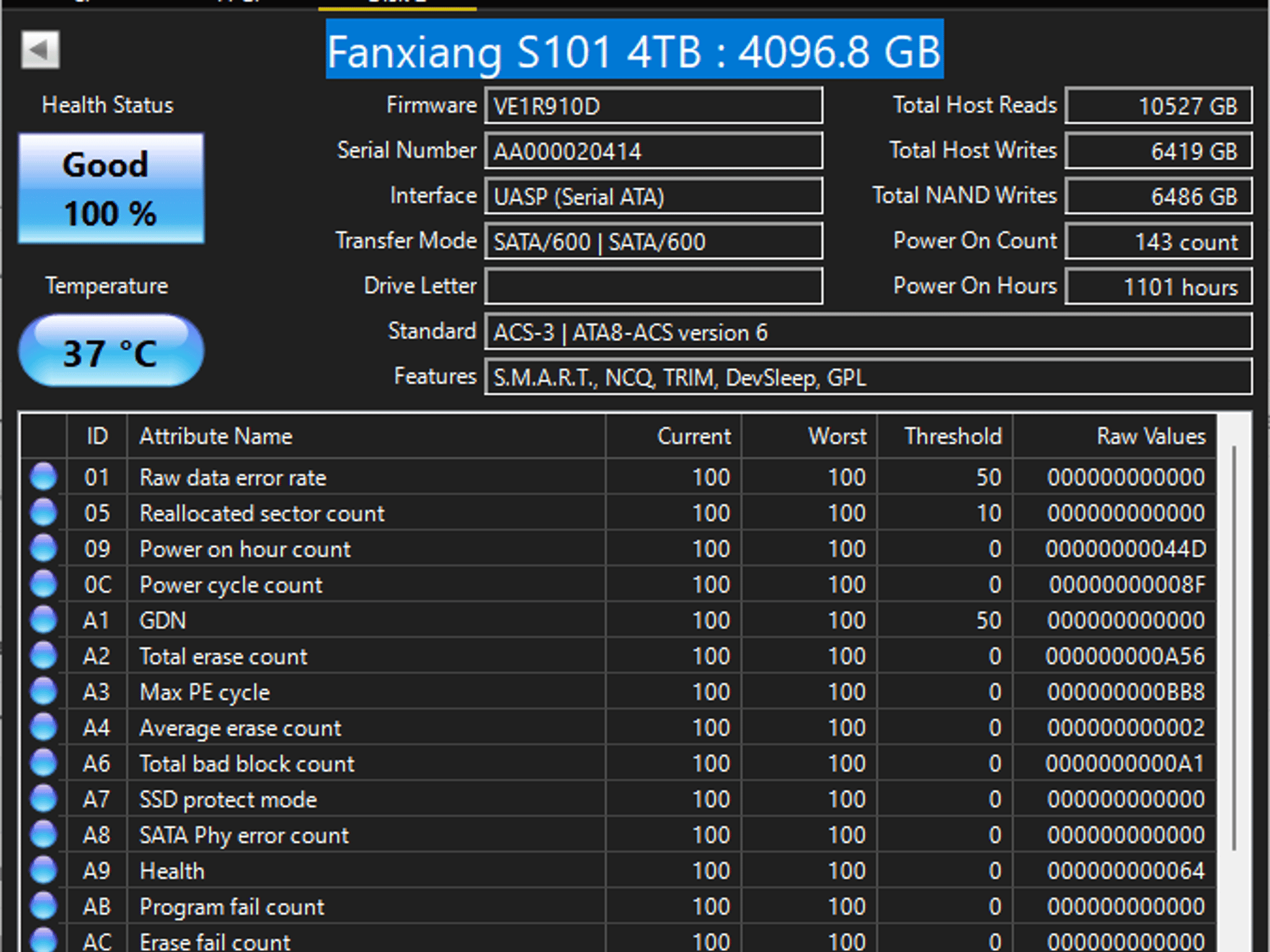The height and width of the screenshot is (952, 1270).
Task: Select the Fanxiang S101 4TB drive title
Action: click(x=634, y=50)
